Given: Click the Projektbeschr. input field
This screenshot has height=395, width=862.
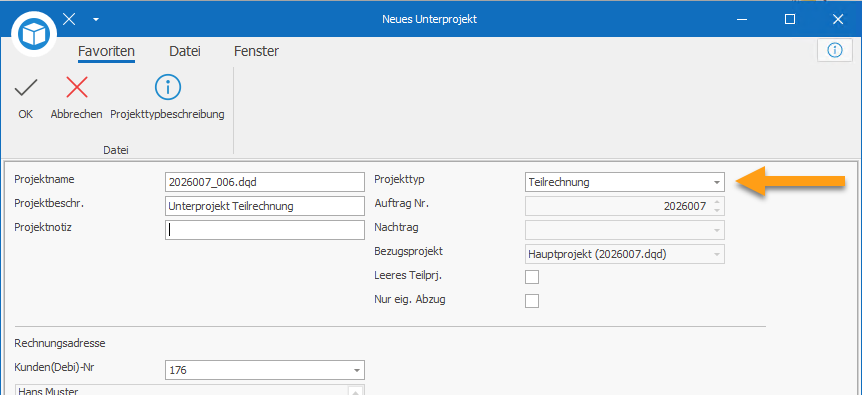Looking at the screenshot, I should (264, 206).
